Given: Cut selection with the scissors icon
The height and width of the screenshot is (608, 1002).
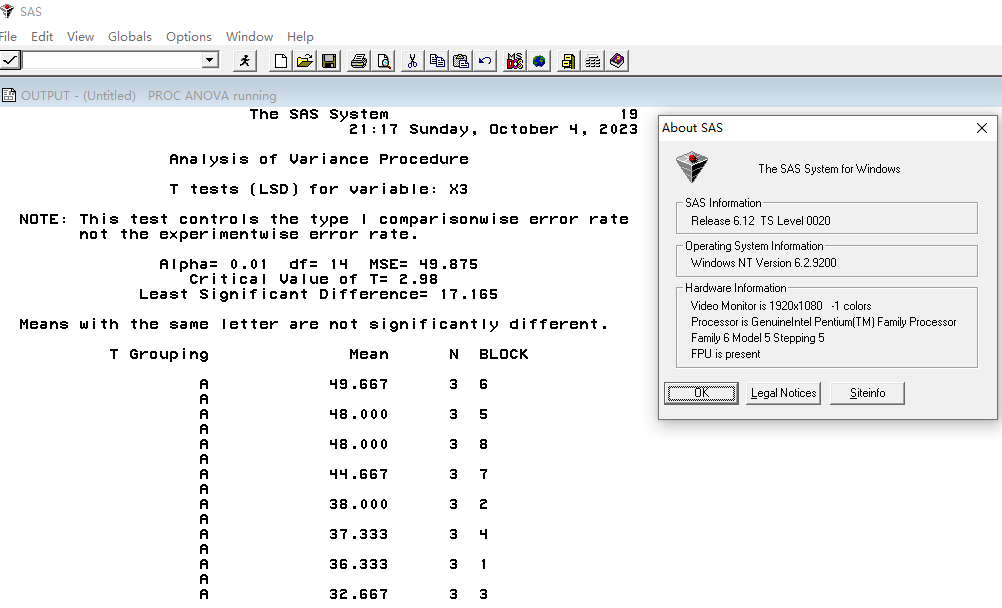Looking at the screenshot, I should coord(412,61).
